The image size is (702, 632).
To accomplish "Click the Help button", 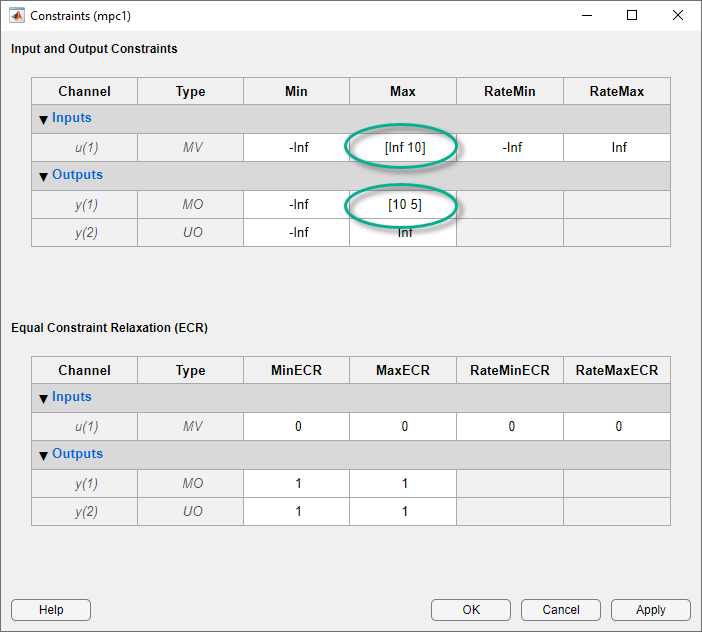I will (x=51, y=610).
